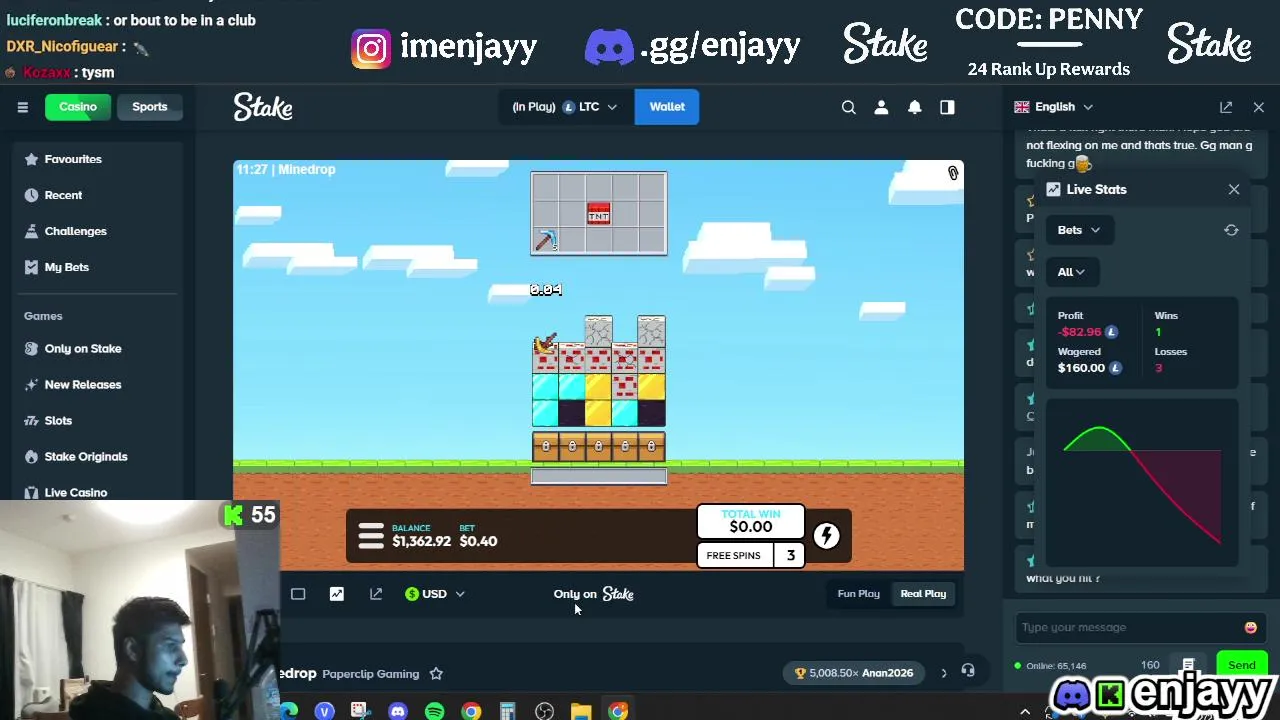Click the Stake logo in header
The width and height of the screenshot is (1280, 720).
(263, 107)
